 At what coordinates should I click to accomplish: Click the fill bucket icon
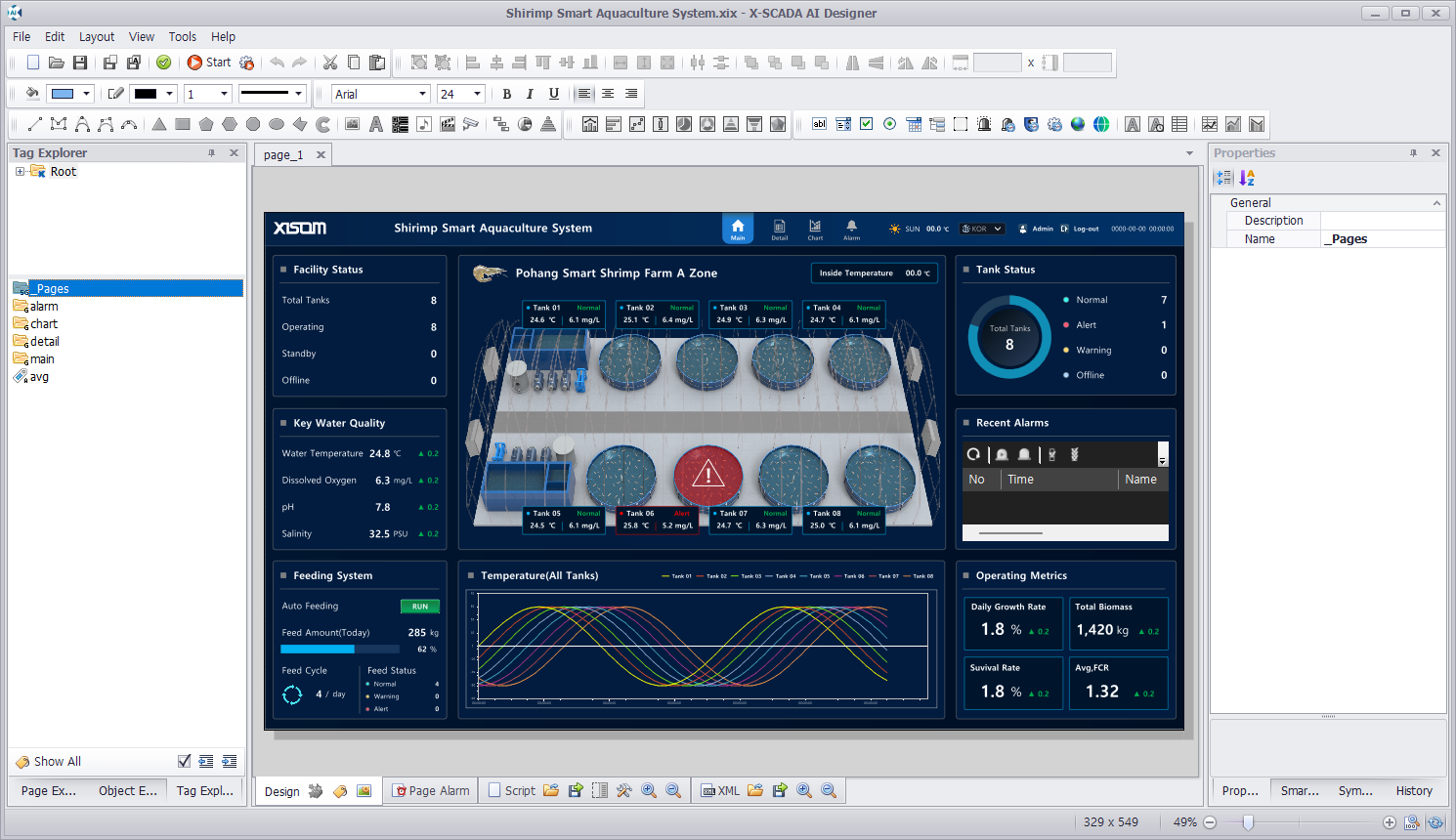tap(32, 94)
